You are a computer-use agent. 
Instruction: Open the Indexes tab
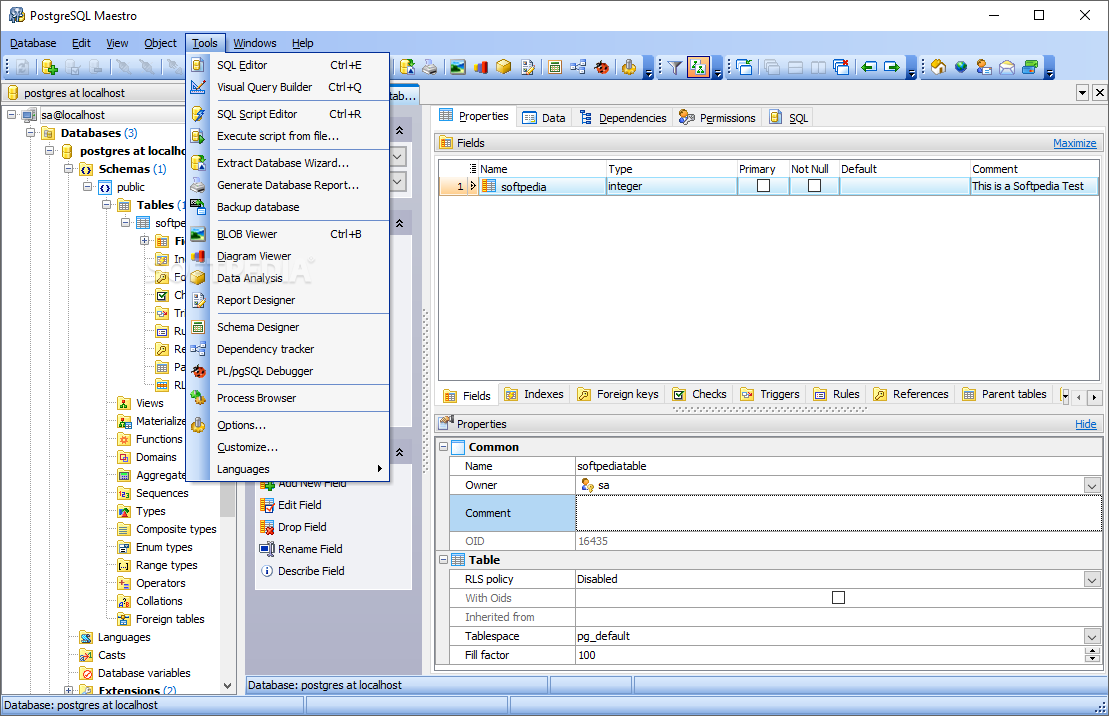point(534,394)
